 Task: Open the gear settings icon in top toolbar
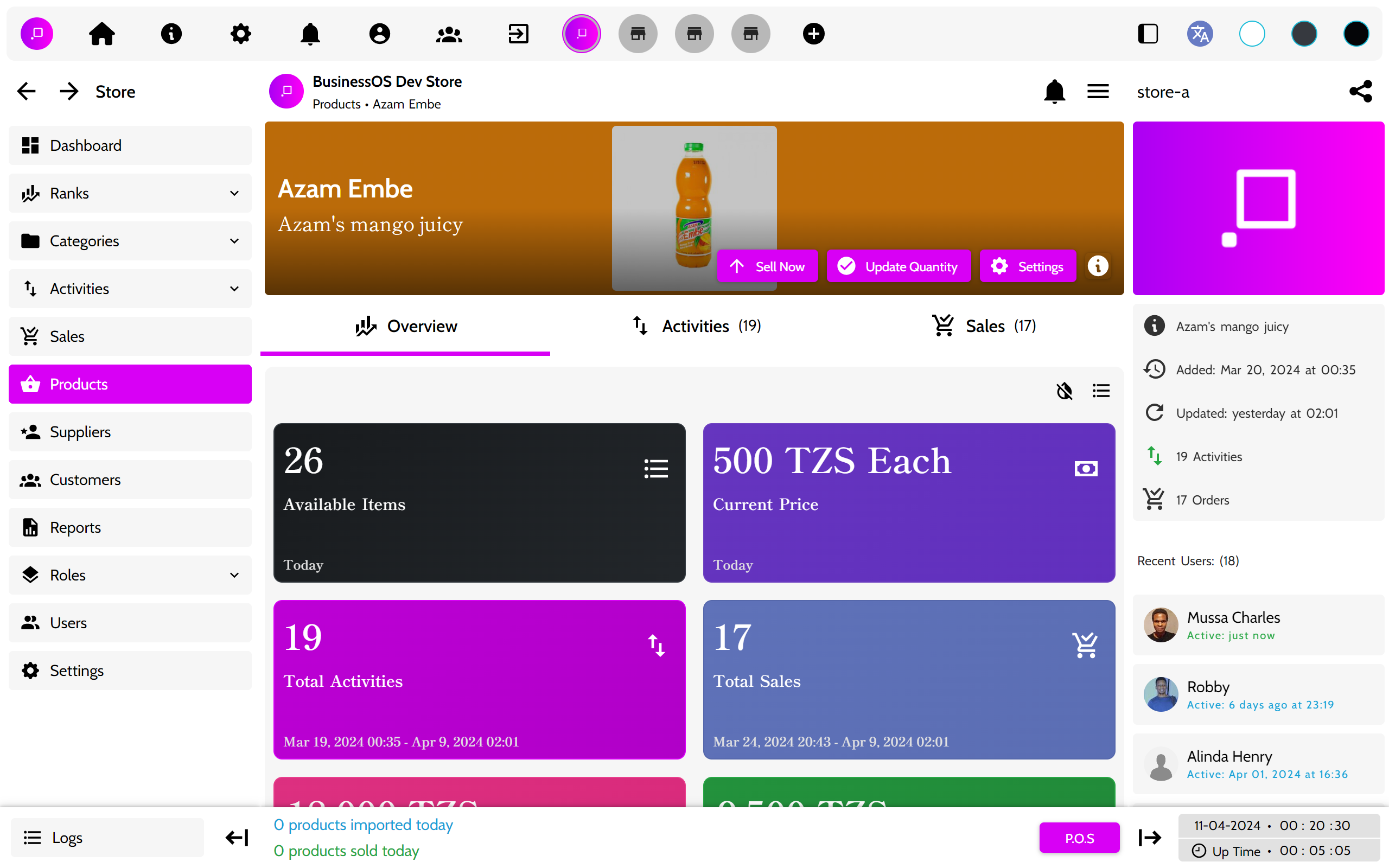[x=240, y=34]
